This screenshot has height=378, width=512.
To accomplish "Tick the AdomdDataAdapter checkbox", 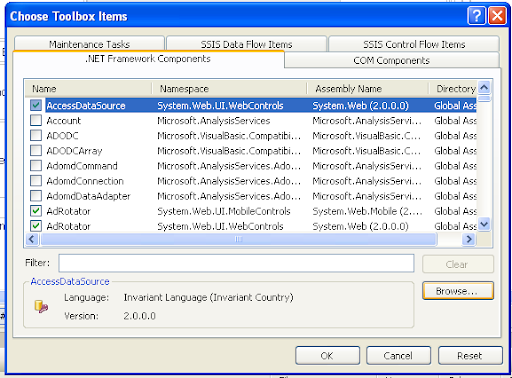I will coord(36,196).
